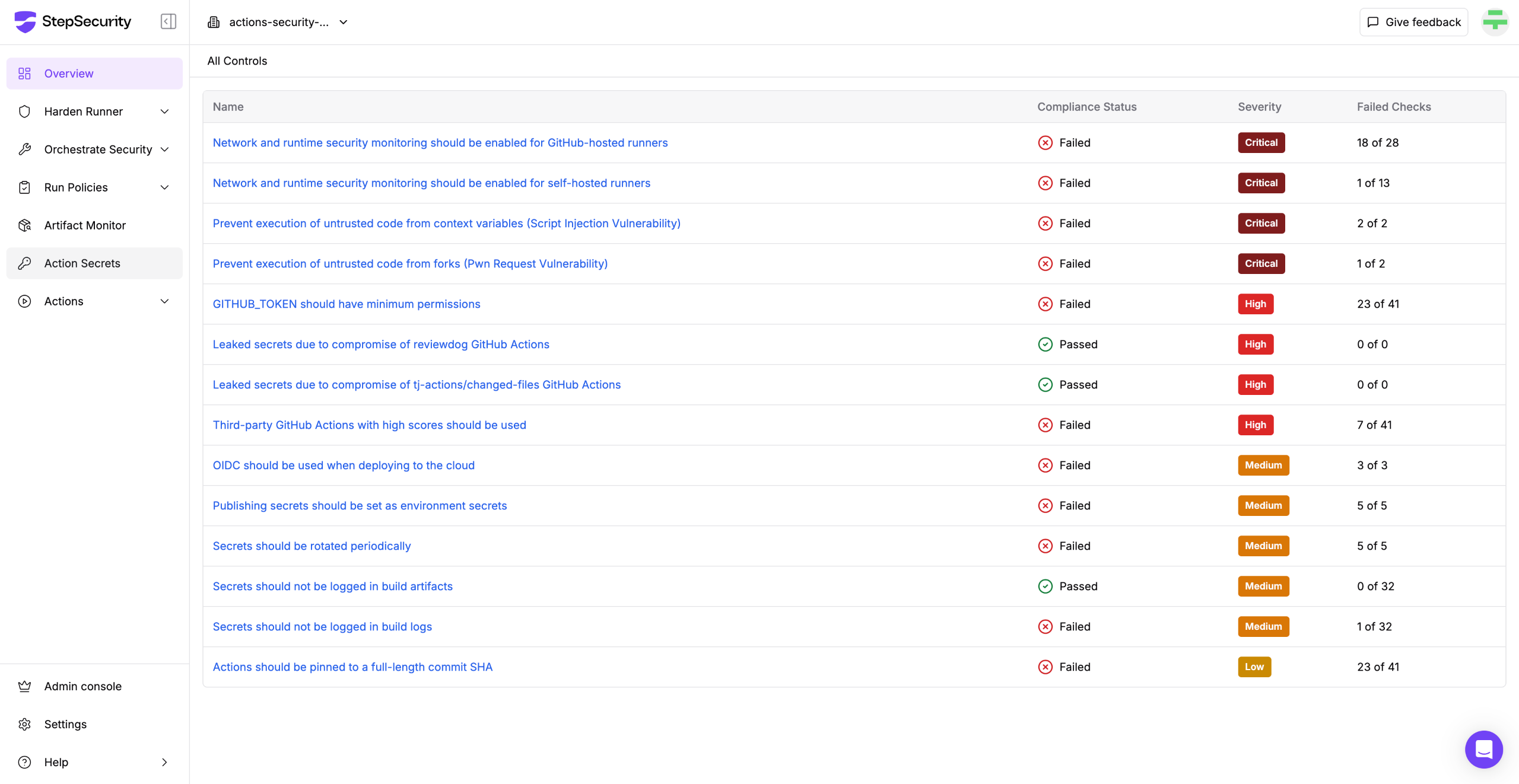Click the Artifact Monitor cube icon
Screen dimensions: 1519x784
coord(24,225)
